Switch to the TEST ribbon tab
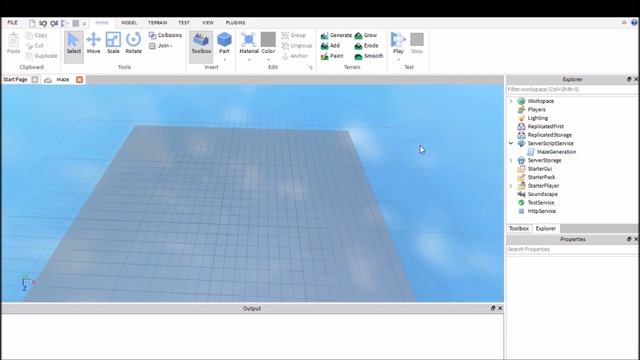Screen dimensions: 640x360 pyautogui.click(x=184, y=23)
